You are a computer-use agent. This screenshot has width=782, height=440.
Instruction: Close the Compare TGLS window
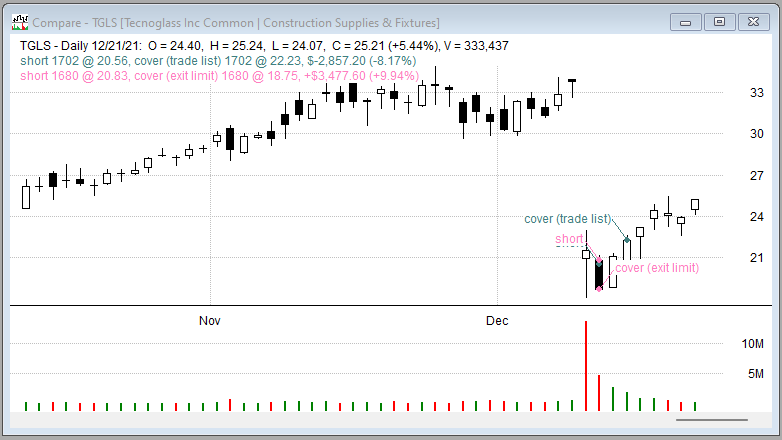click(752, 21)
